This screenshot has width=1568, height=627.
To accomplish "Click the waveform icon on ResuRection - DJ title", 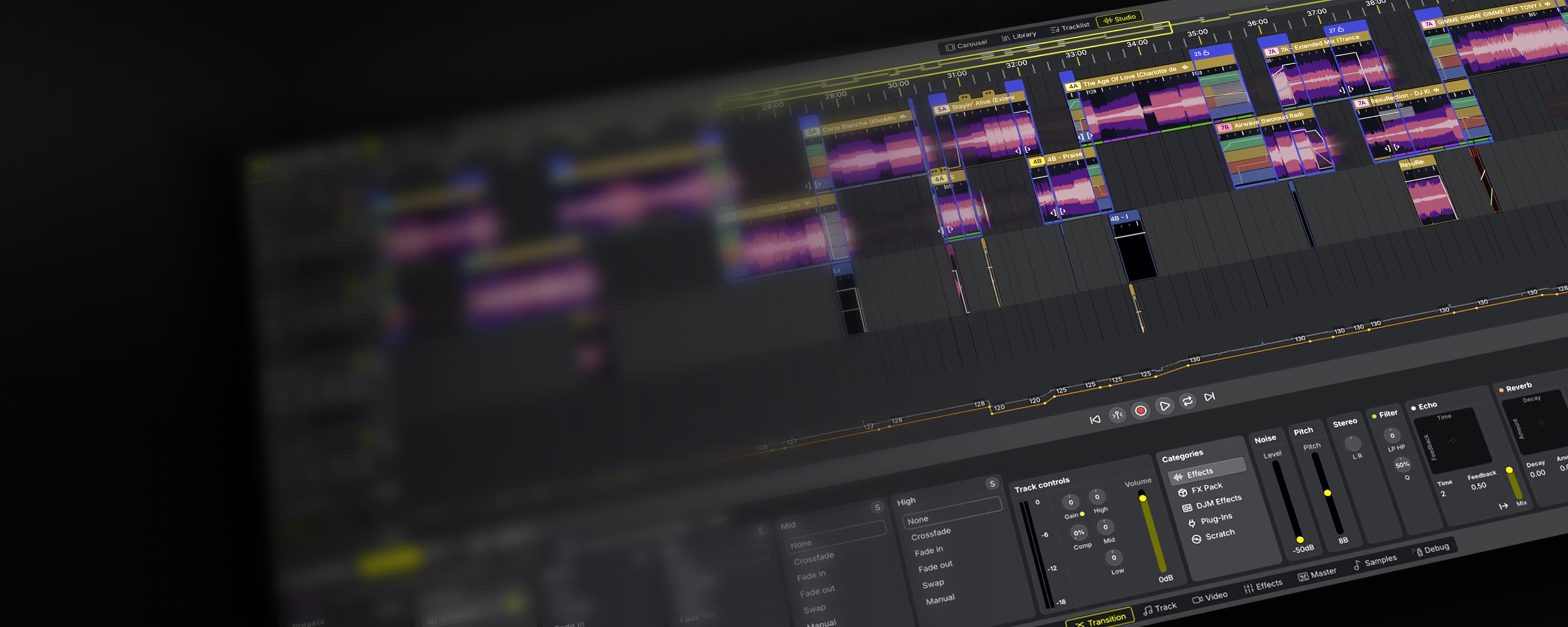I will pos(1437,90).
